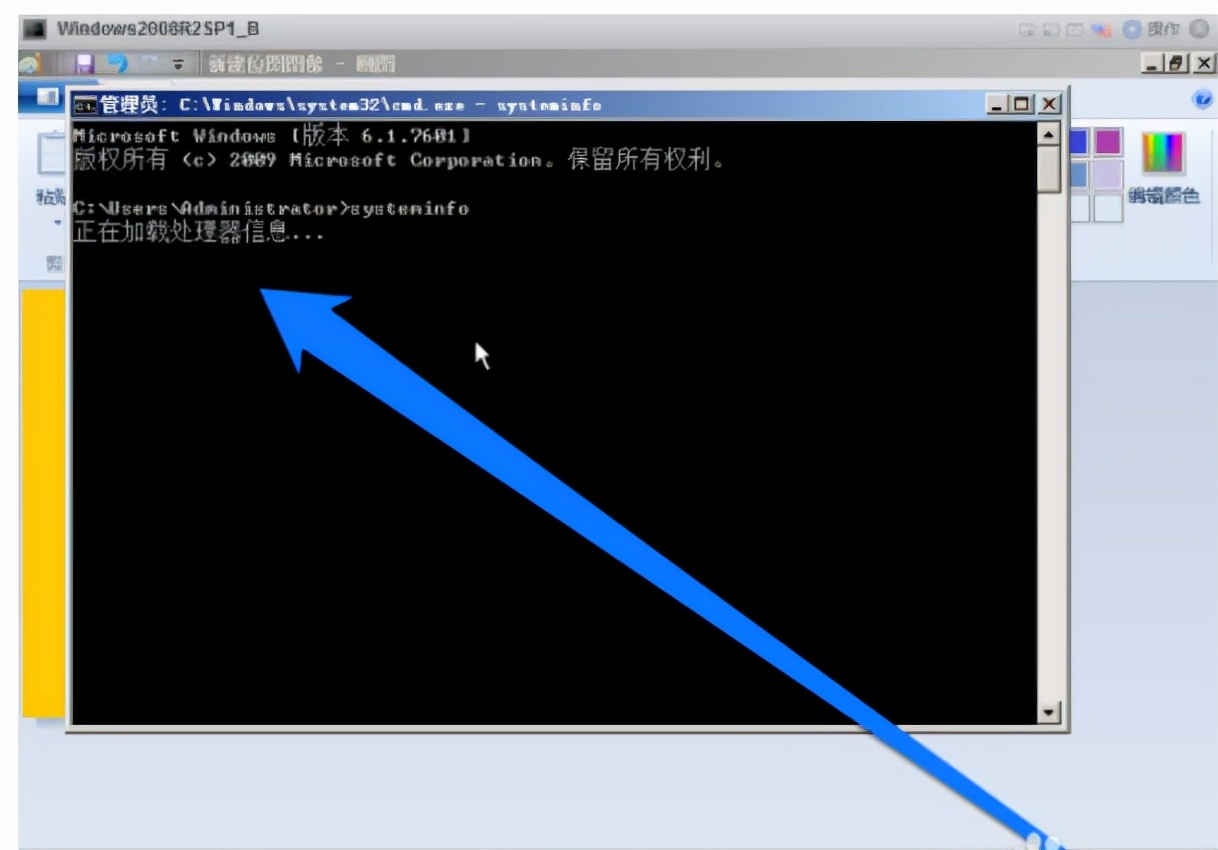Expand the Paste dropdown arrow under 粘贴
Image resolution: width=1218 pixels, height=850 pixels.
tap(56, 222)
